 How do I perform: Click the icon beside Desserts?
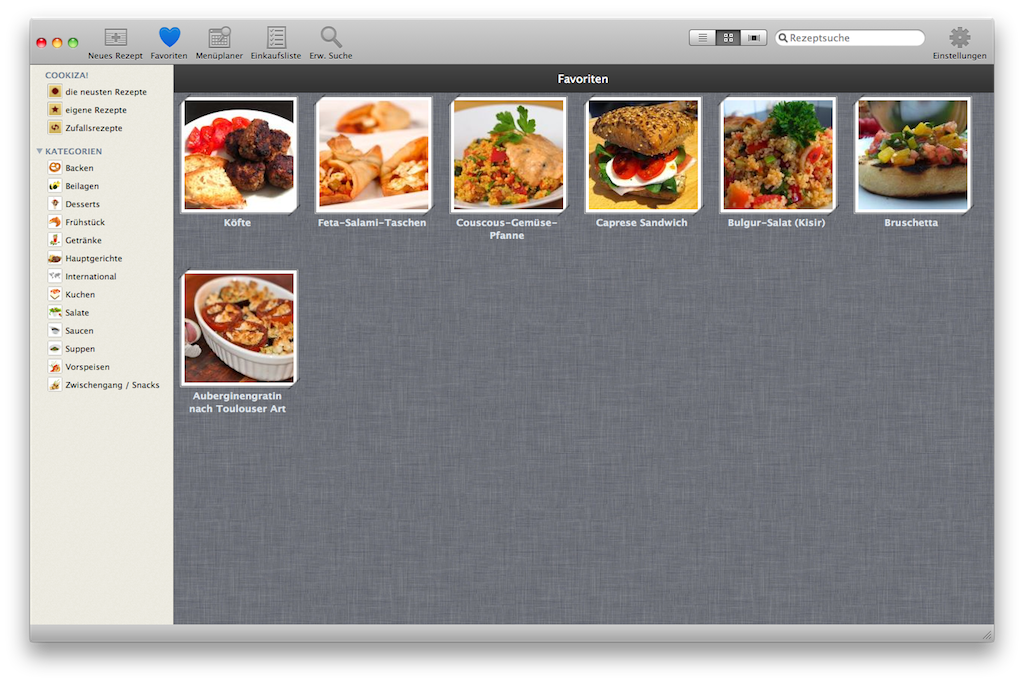pos(55,204)
